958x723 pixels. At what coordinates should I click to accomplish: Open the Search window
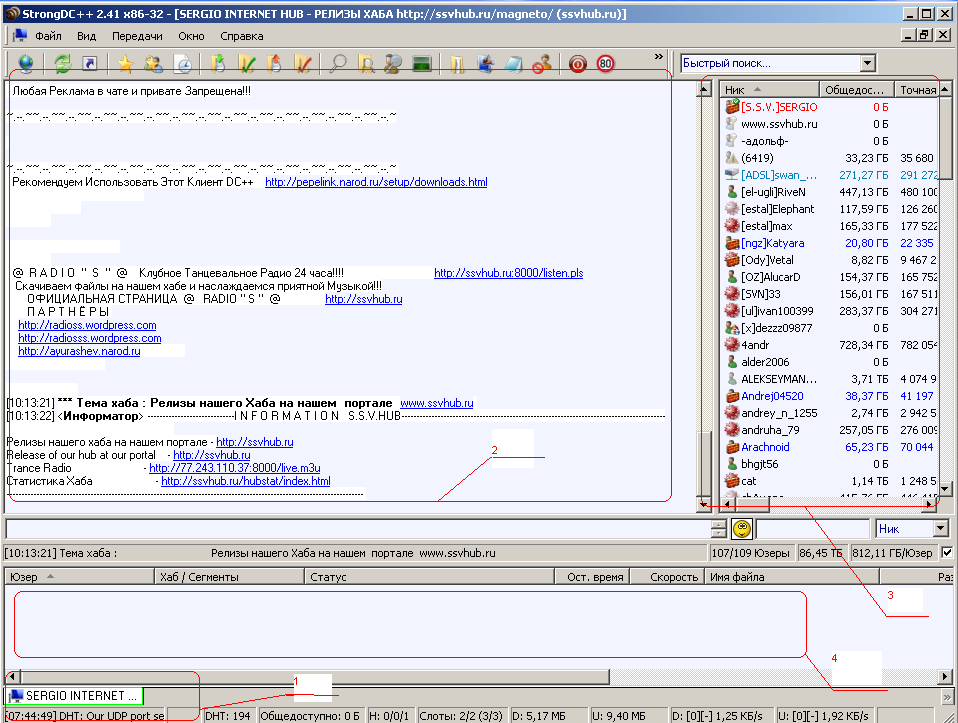[340, 62]
